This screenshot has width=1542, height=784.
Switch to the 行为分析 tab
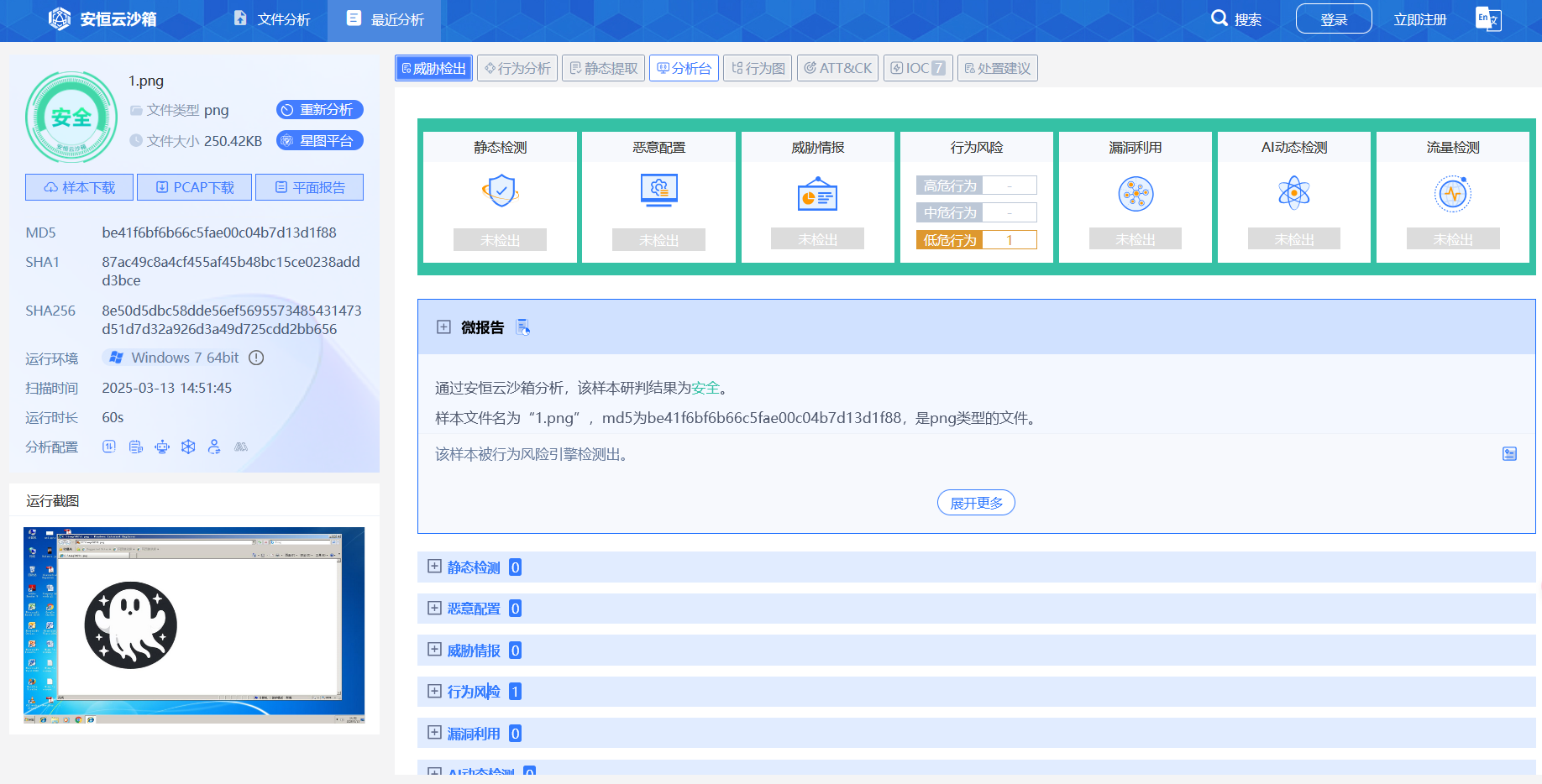517,68
